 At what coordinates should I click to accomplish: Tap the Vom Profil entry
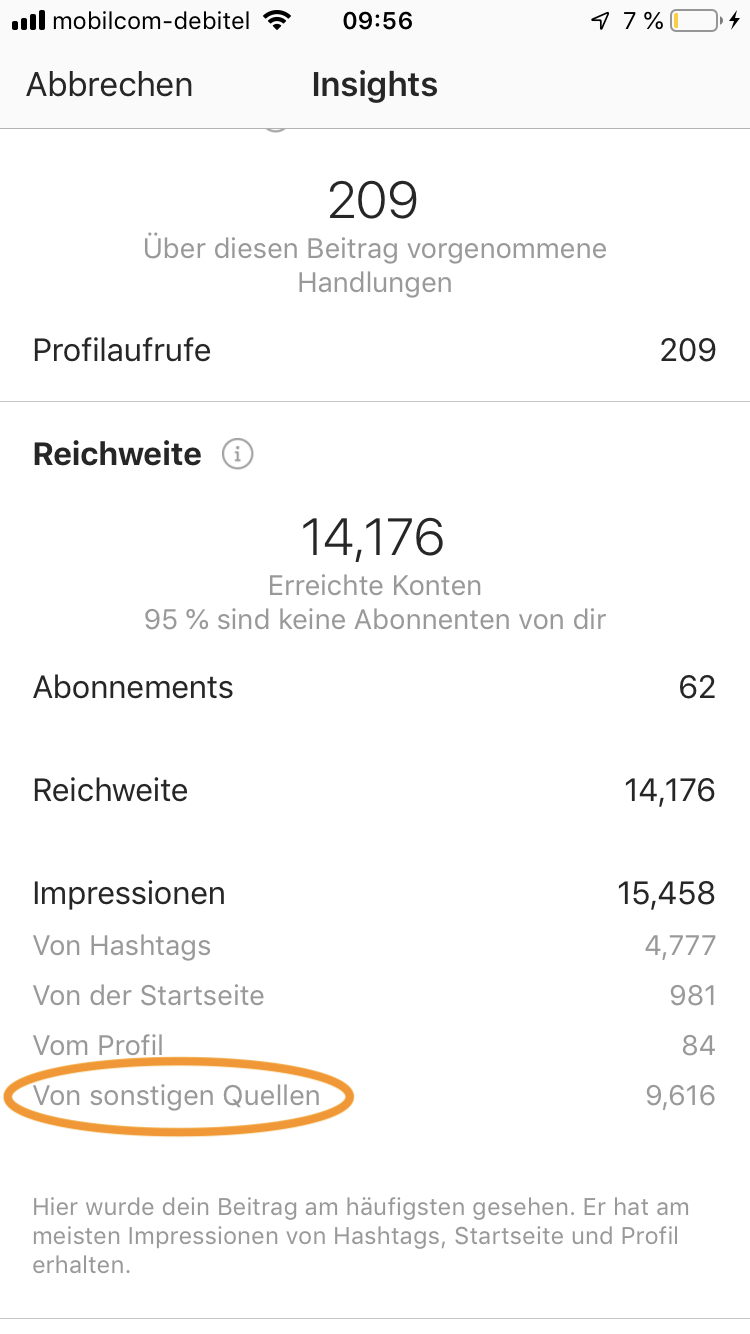[x=98, y=1046]
